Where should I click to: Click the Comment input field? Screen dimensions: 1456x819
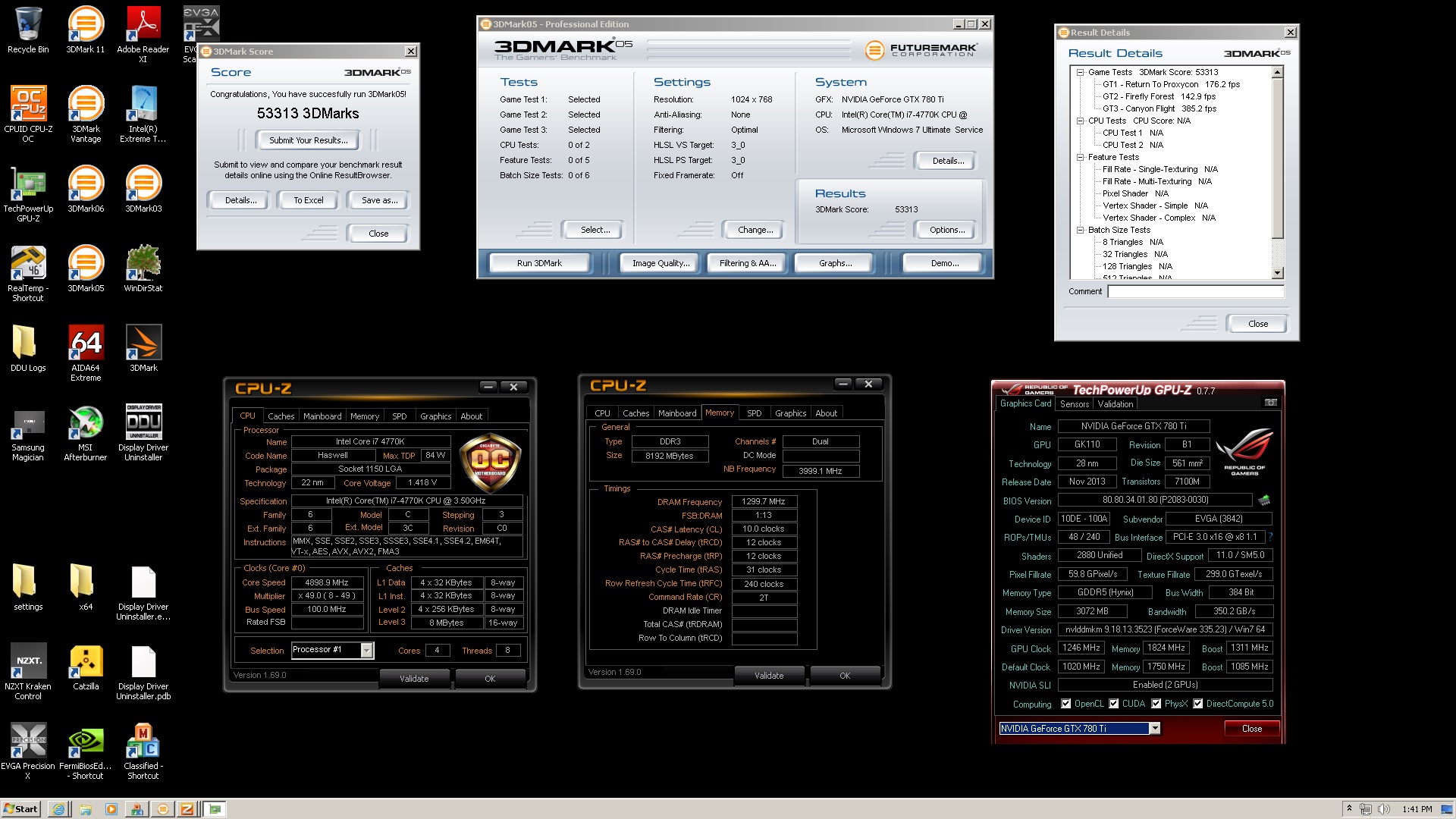point(1196,291)
